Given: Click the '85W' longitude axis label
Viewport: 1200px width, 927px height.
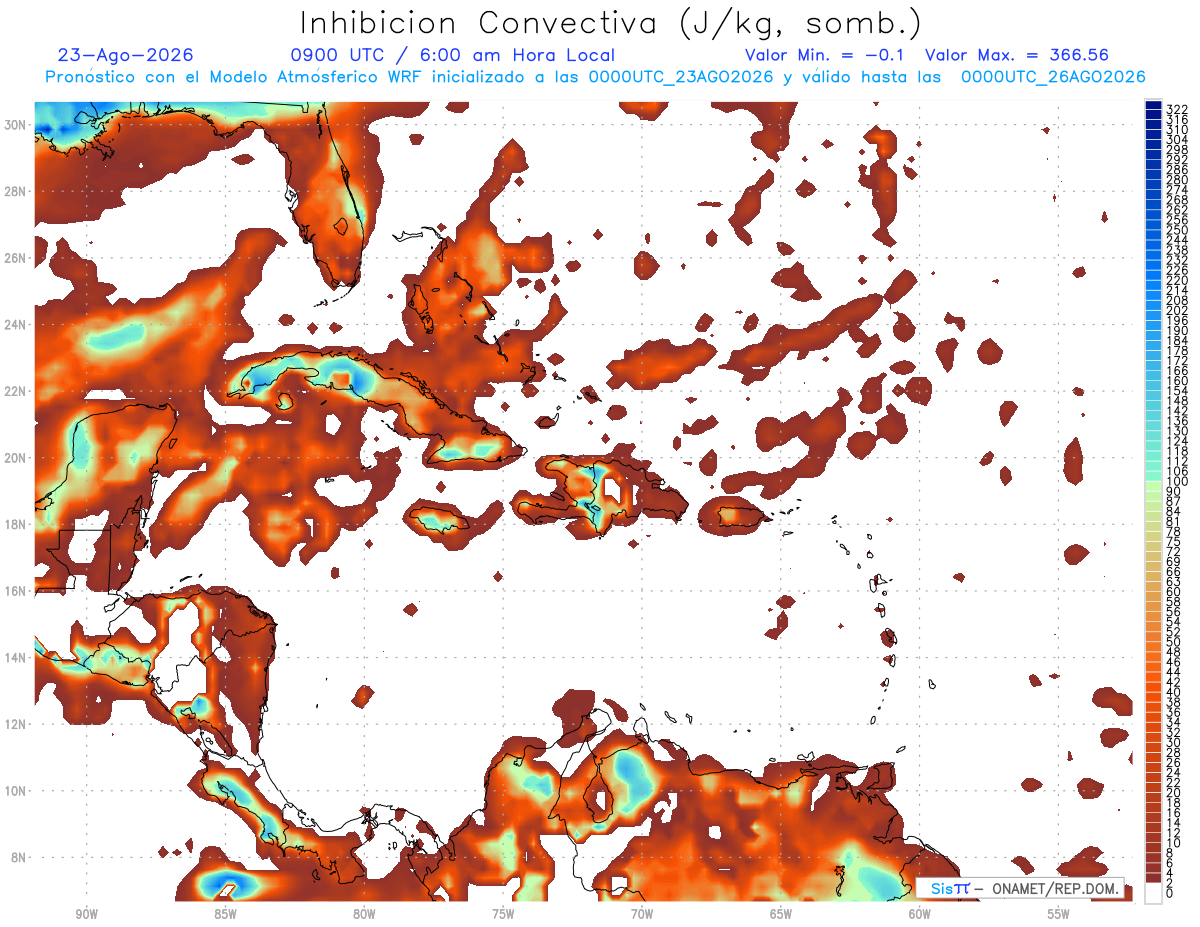Looking at the screenshot, I should [x=225, y=914].
